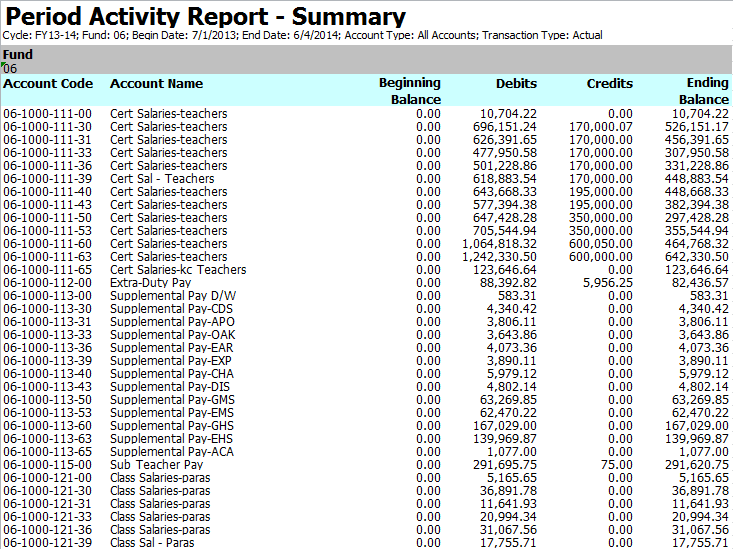Screen dimensions: 733x549
Task: Click the Credits column header
Action: pyautogui.click(x=609, y=84)
